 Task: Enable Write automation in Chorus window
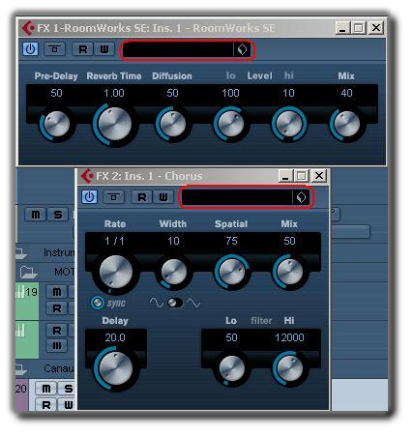(163, 197)
